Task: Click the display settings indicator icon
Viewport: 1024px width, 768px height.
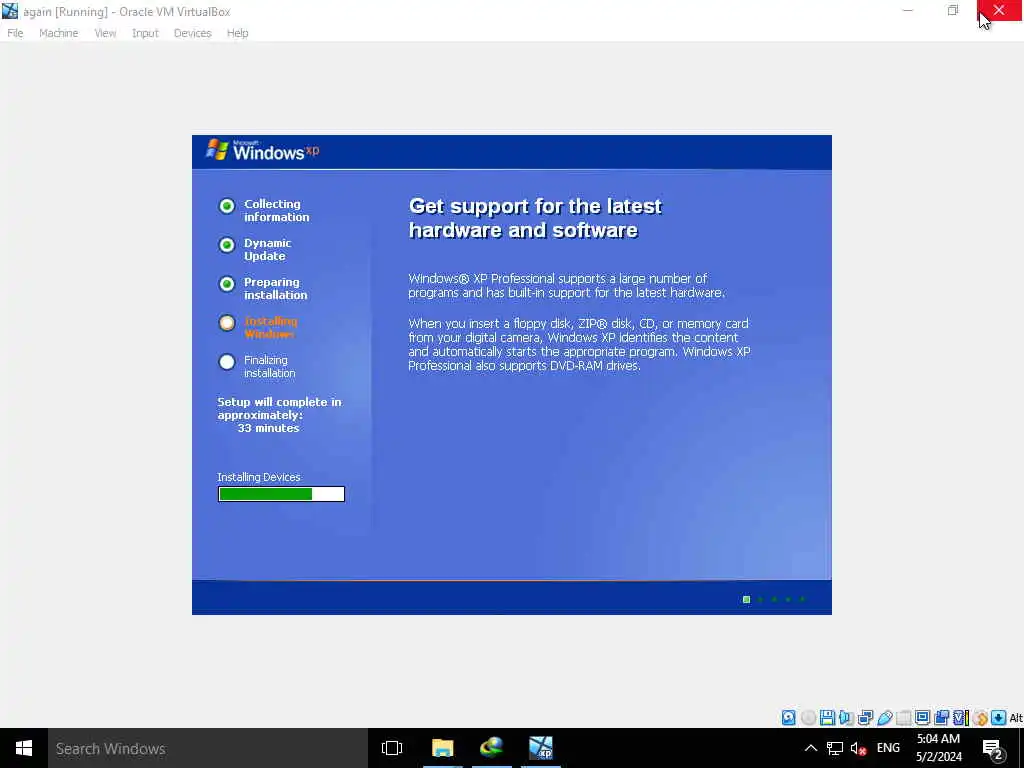Action: point(922,718)
